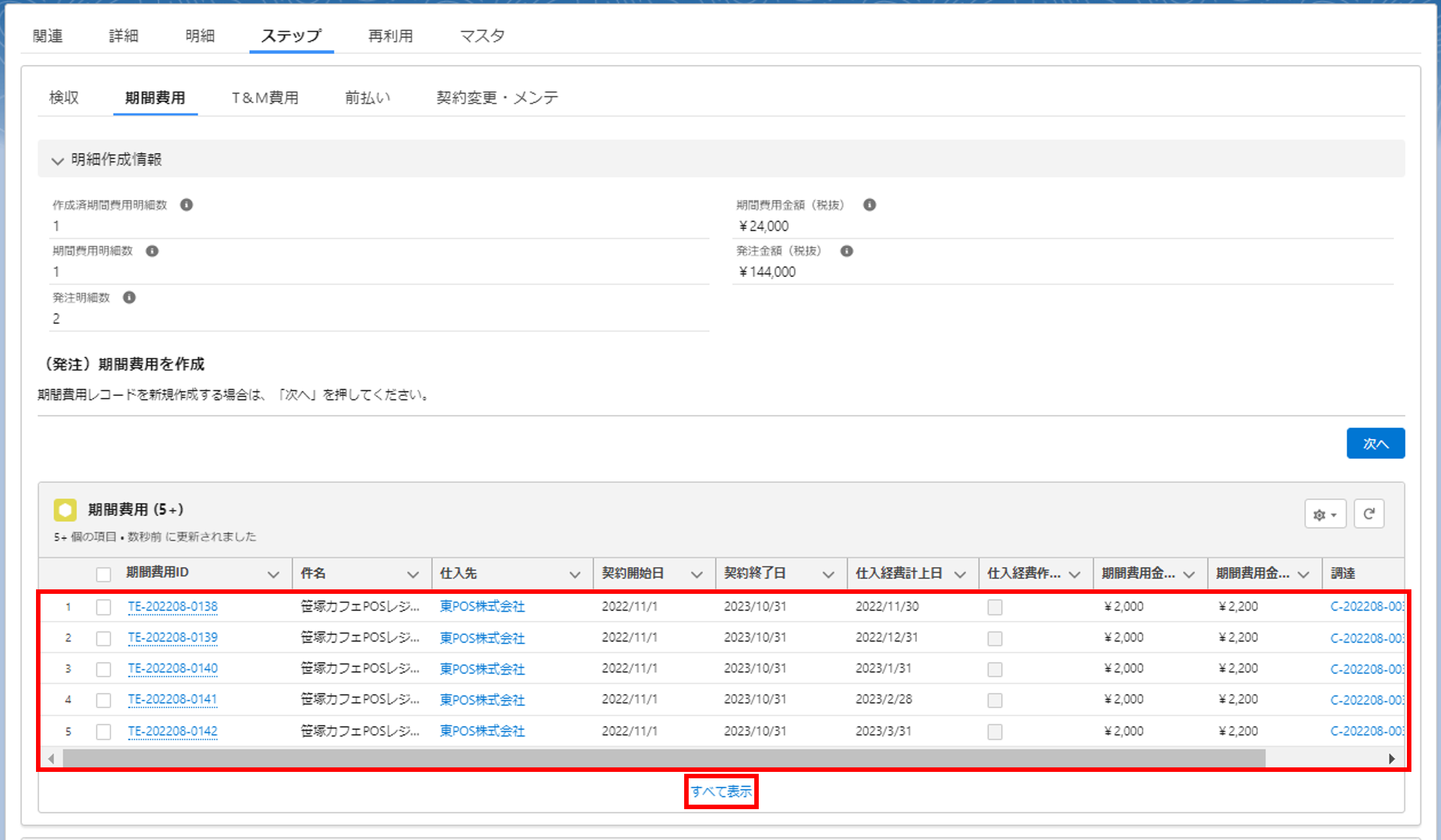1441x840 pixels.
Task: Click the table horizontal scrollbar thumb
Action: point(664,759)
